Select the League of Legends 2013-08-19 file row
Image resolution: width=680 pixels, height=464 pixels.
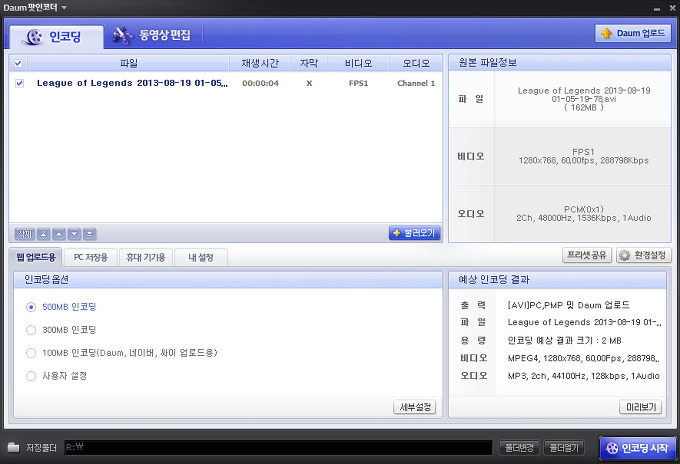[226, 83]
